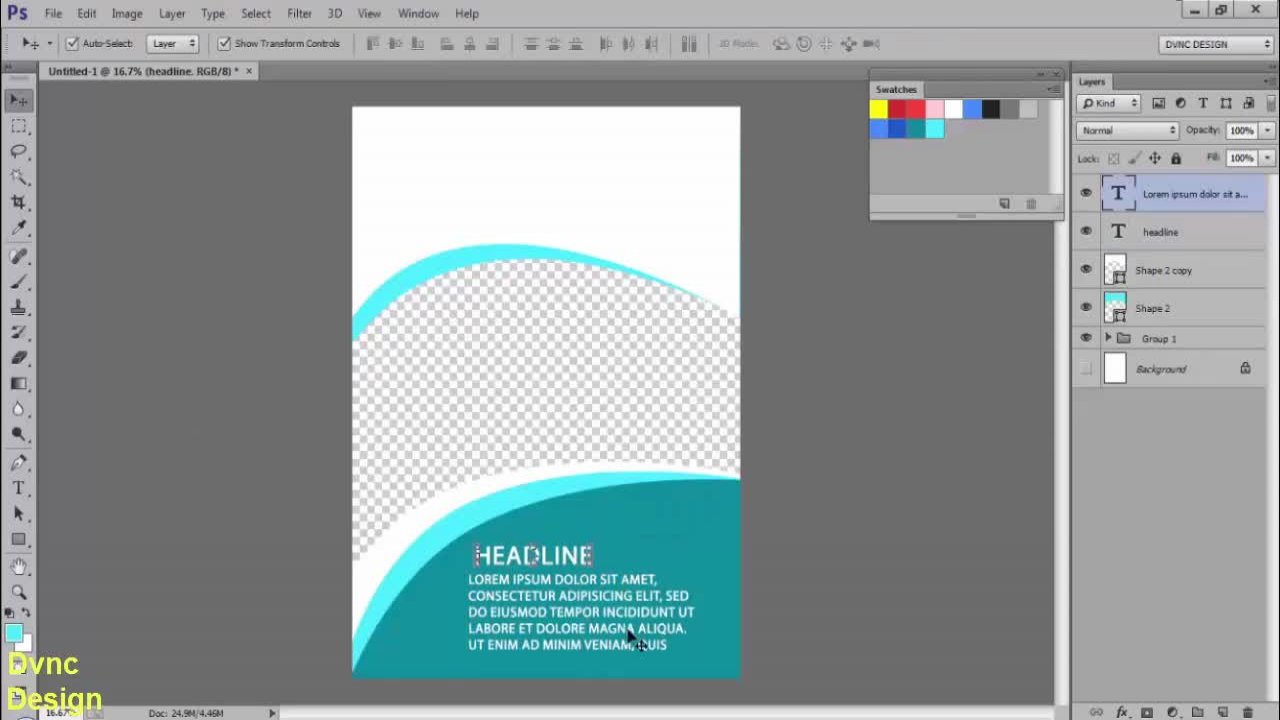1280x720 pixels.
Task: Choose the Zoom tool
Action: tap(18, 592)
